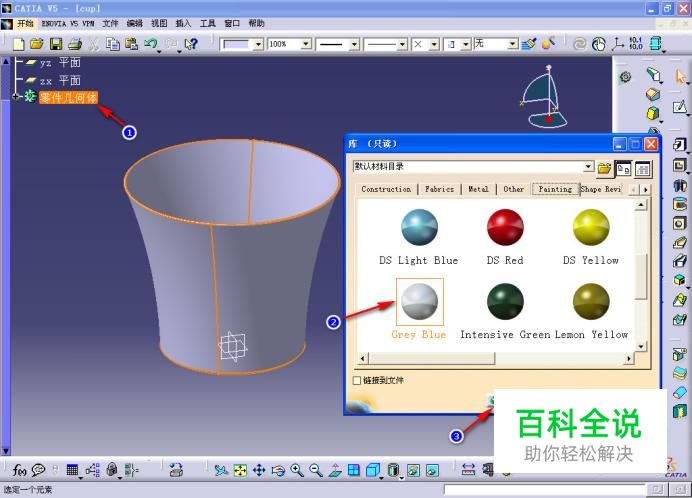Click the Apply Material icon in the top toolbar

coord(548,43)
